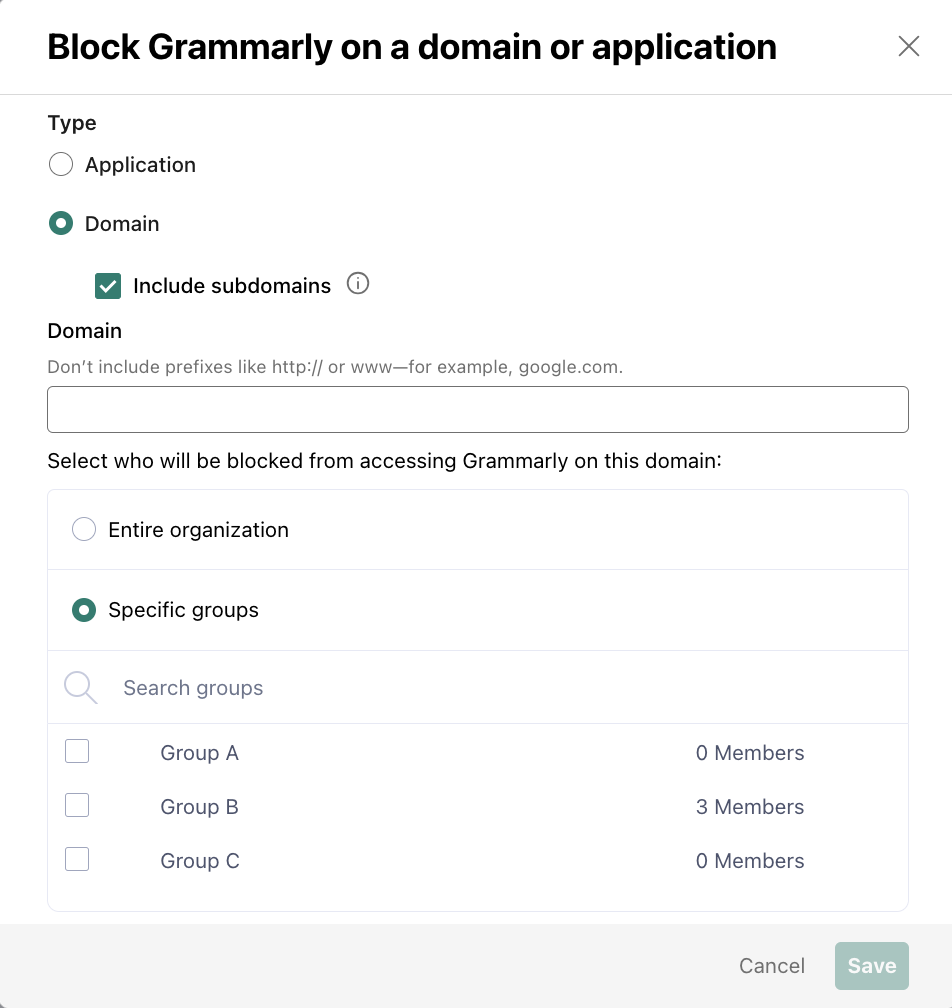Check the Group A checkbox
This screenshot has width=952, height=1008.
pos(77,751)
